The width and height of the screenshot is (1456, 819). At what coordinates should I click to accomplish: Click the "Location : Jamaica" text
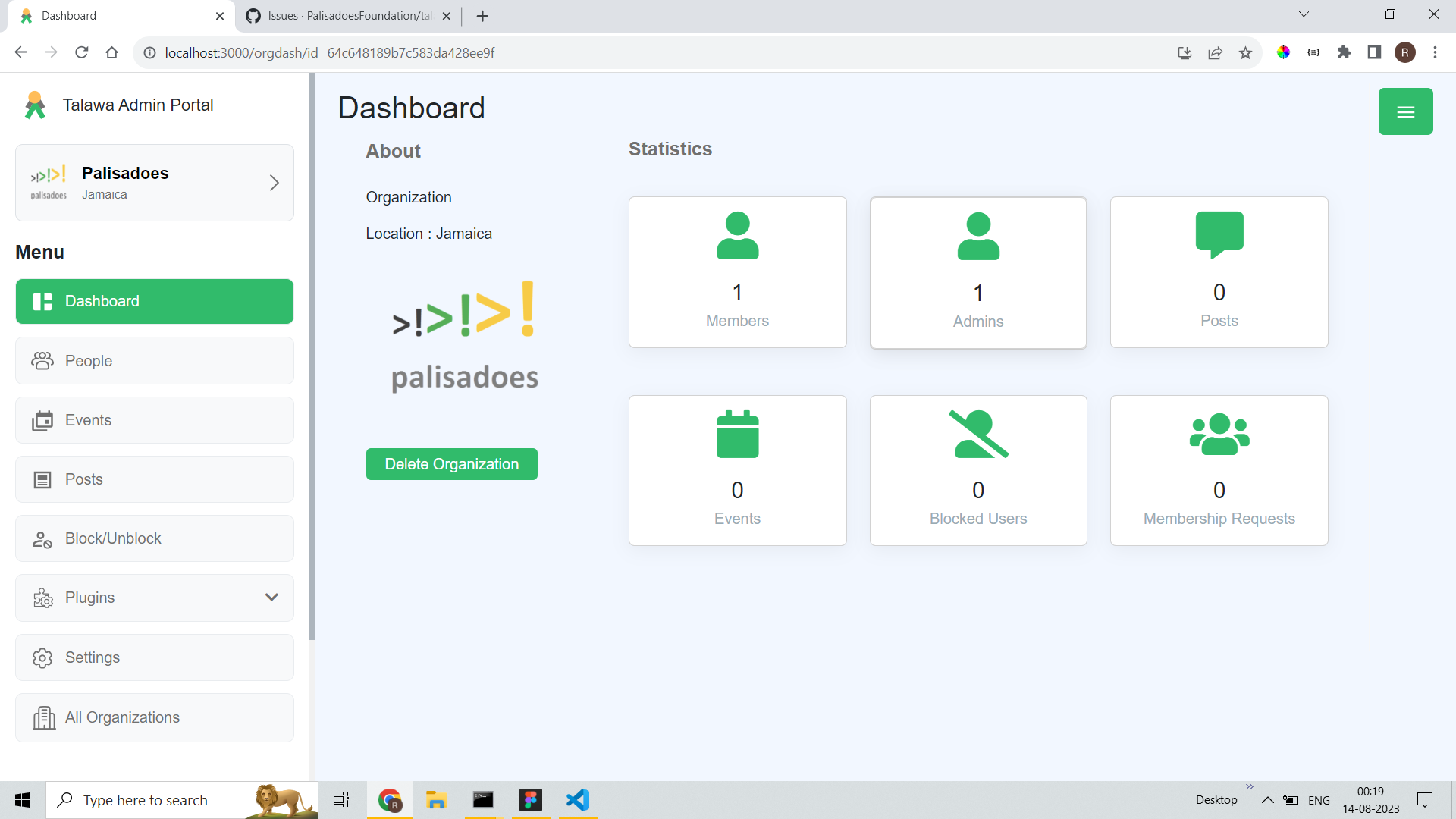pyautogui.click(x=429, y=234)
